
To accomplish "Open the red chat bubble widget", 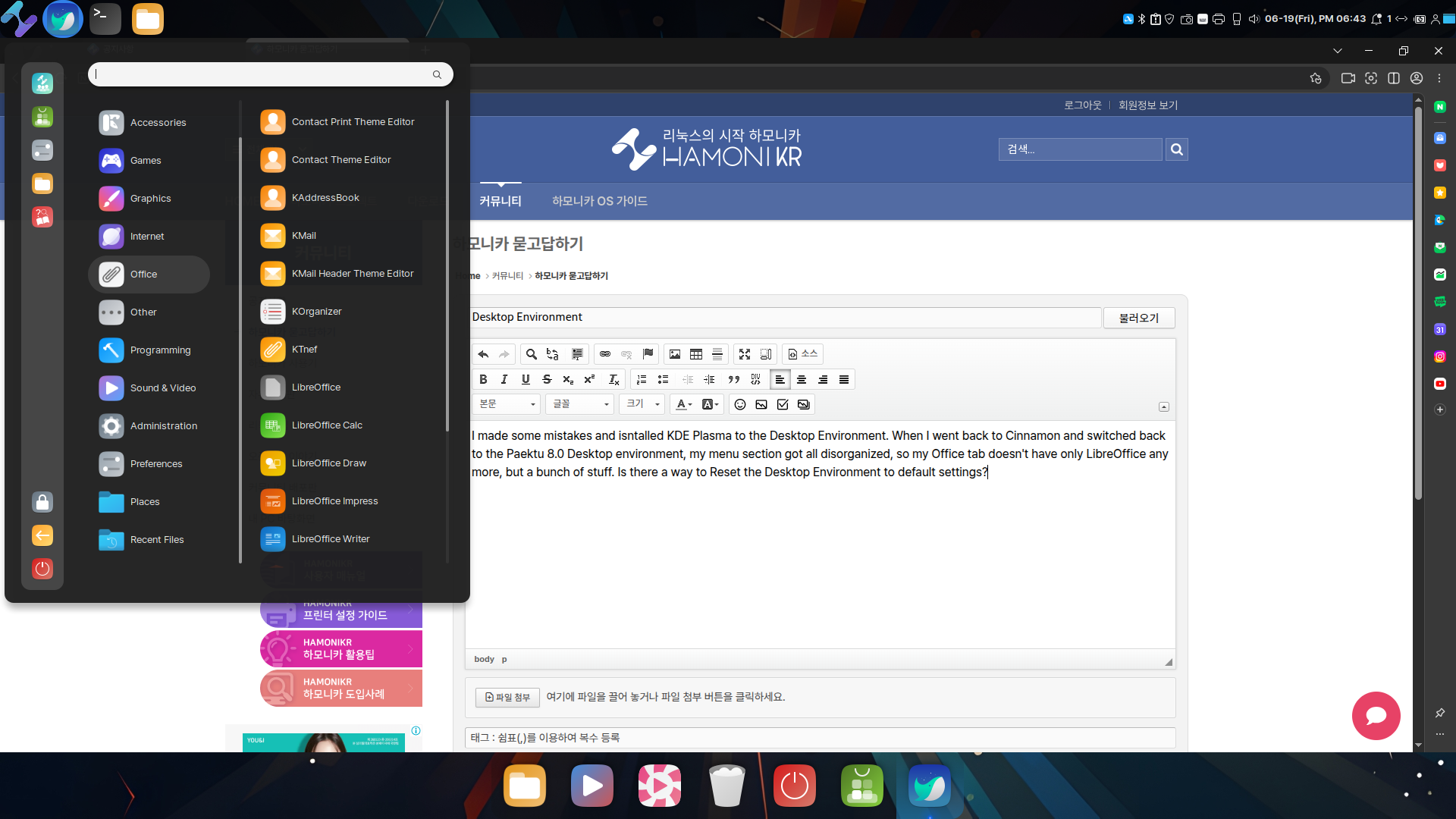I will pos(1376,716).
